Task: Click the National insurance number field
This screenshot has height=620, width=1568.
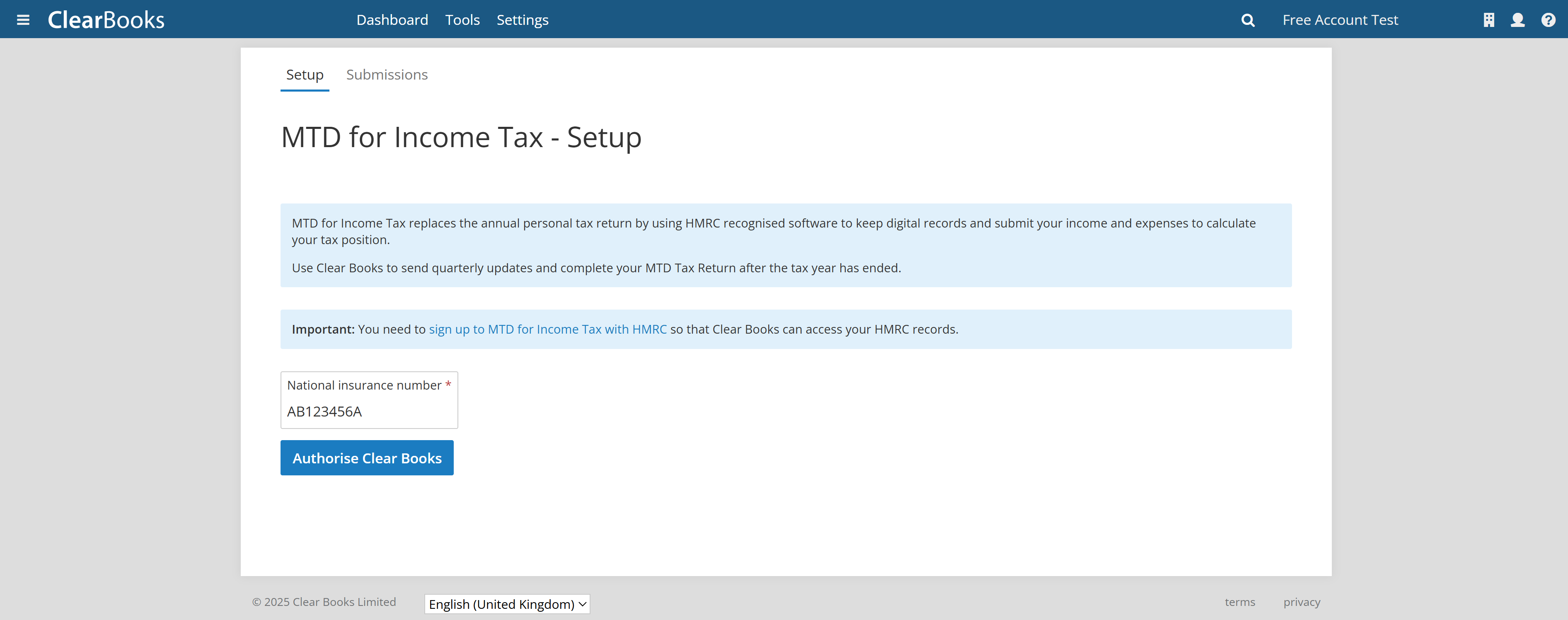Action: click(369, 411)
